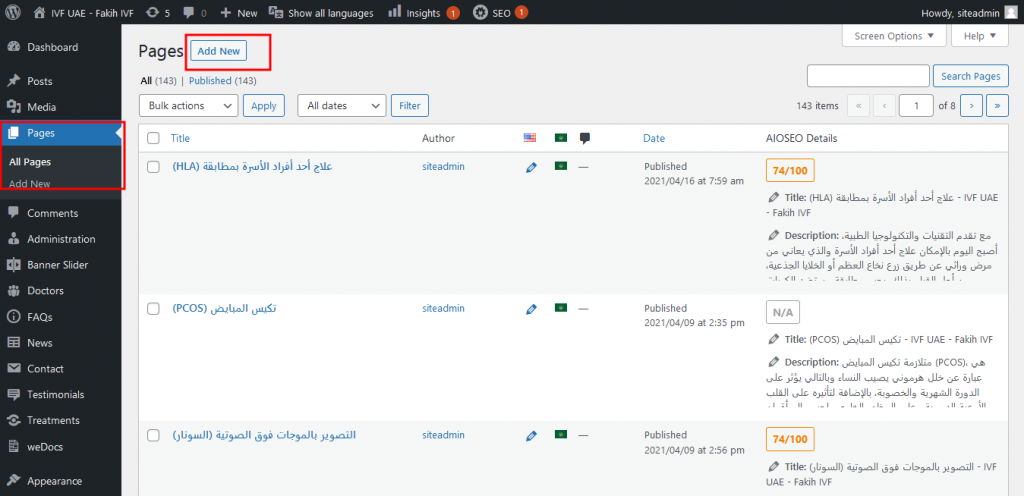Viewport: 1024px width, 496px height.
Task: Edit AIOSEO Description pencil in PCOS row
Action: click(x=774, y=361)
